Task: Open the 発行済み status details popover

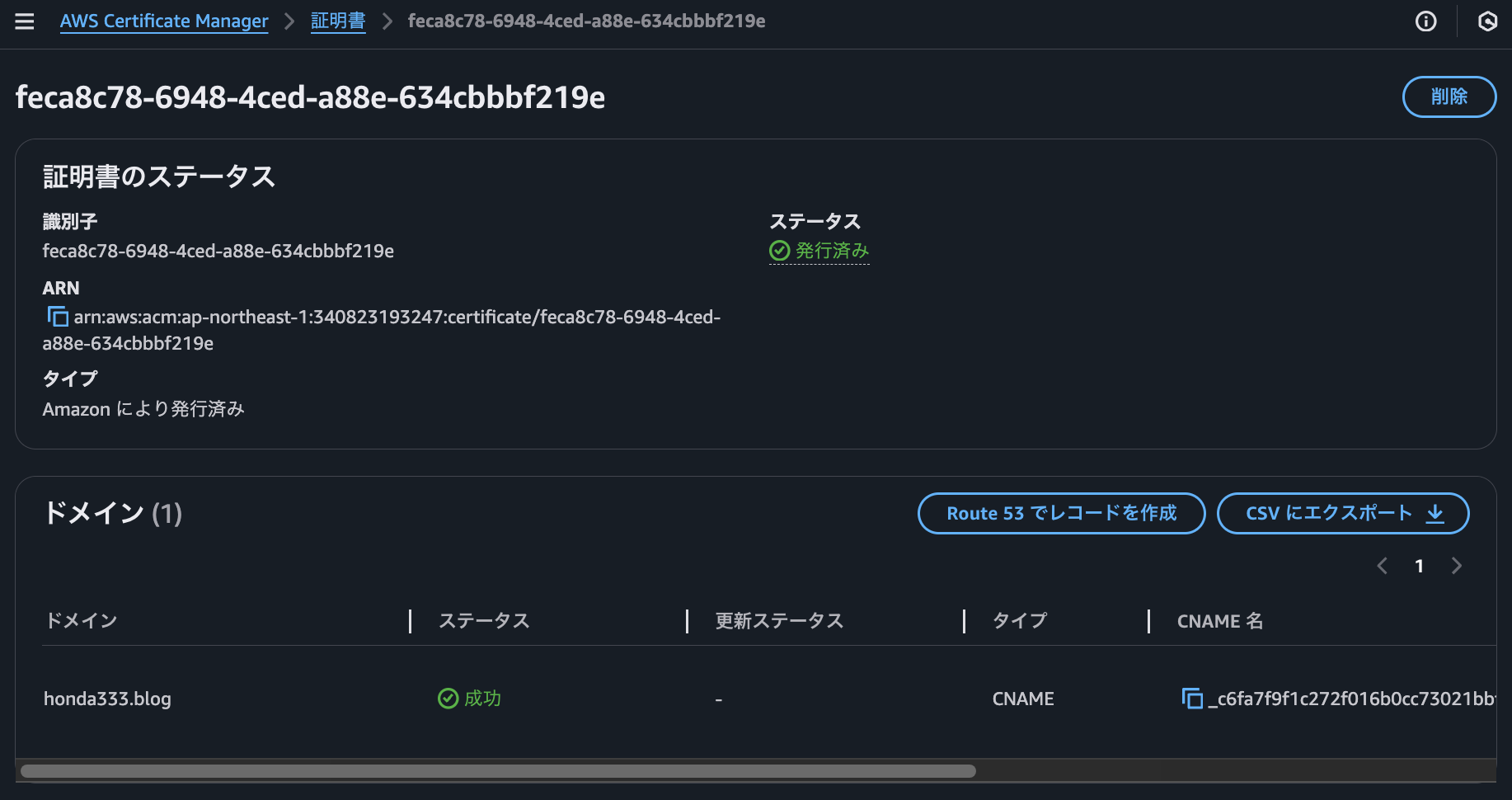Action: tap(829, 250)
